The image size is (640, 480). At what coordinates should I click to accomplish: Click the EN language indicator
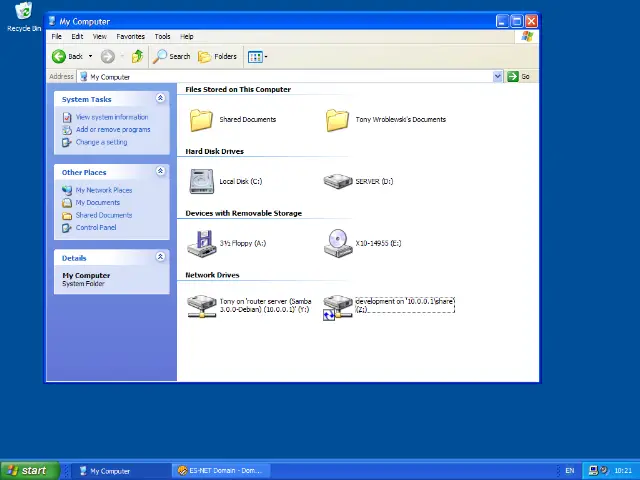point(569,471)
